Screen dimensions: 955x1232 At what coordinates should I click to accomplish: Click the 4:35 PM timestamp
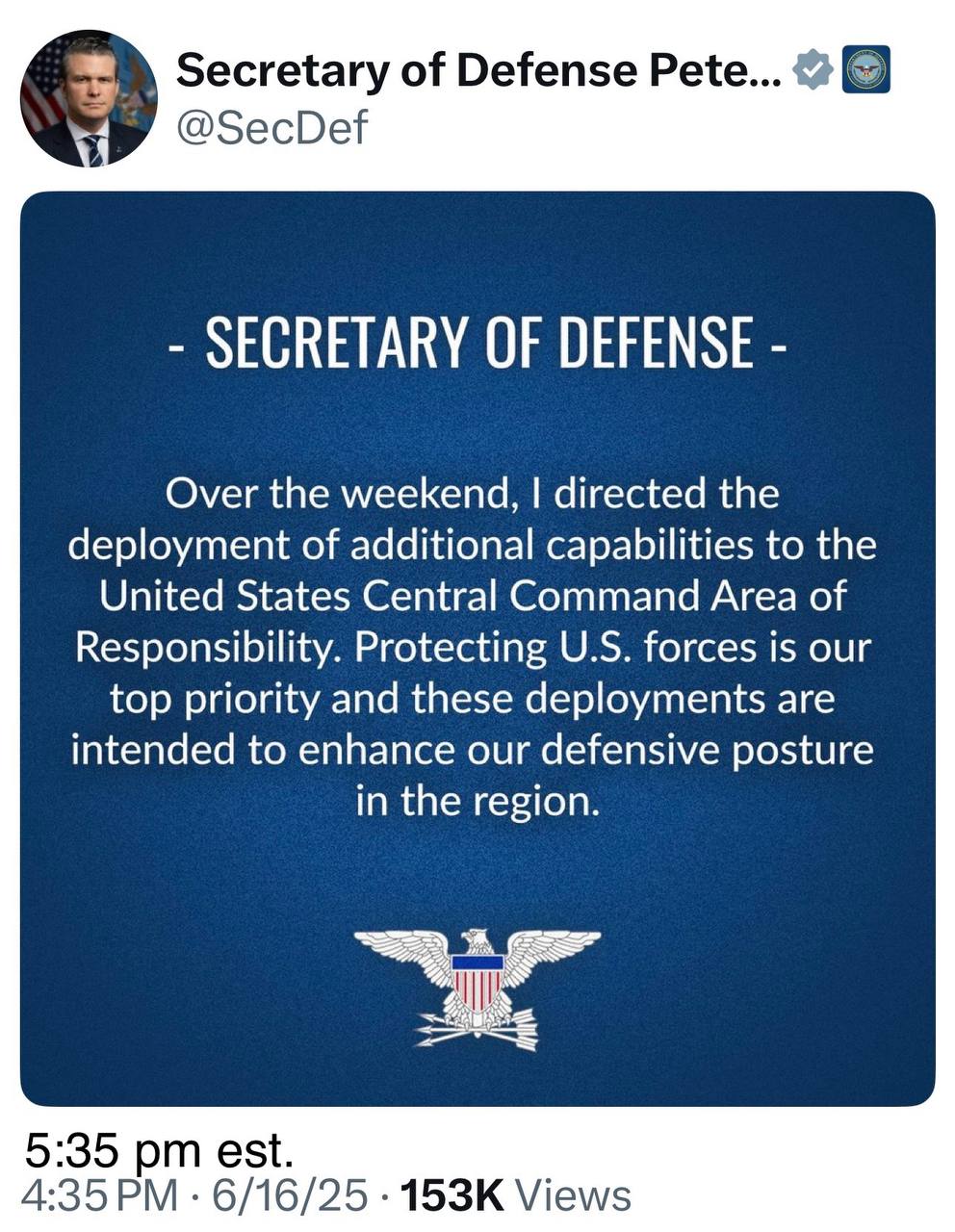[99, 1195]
